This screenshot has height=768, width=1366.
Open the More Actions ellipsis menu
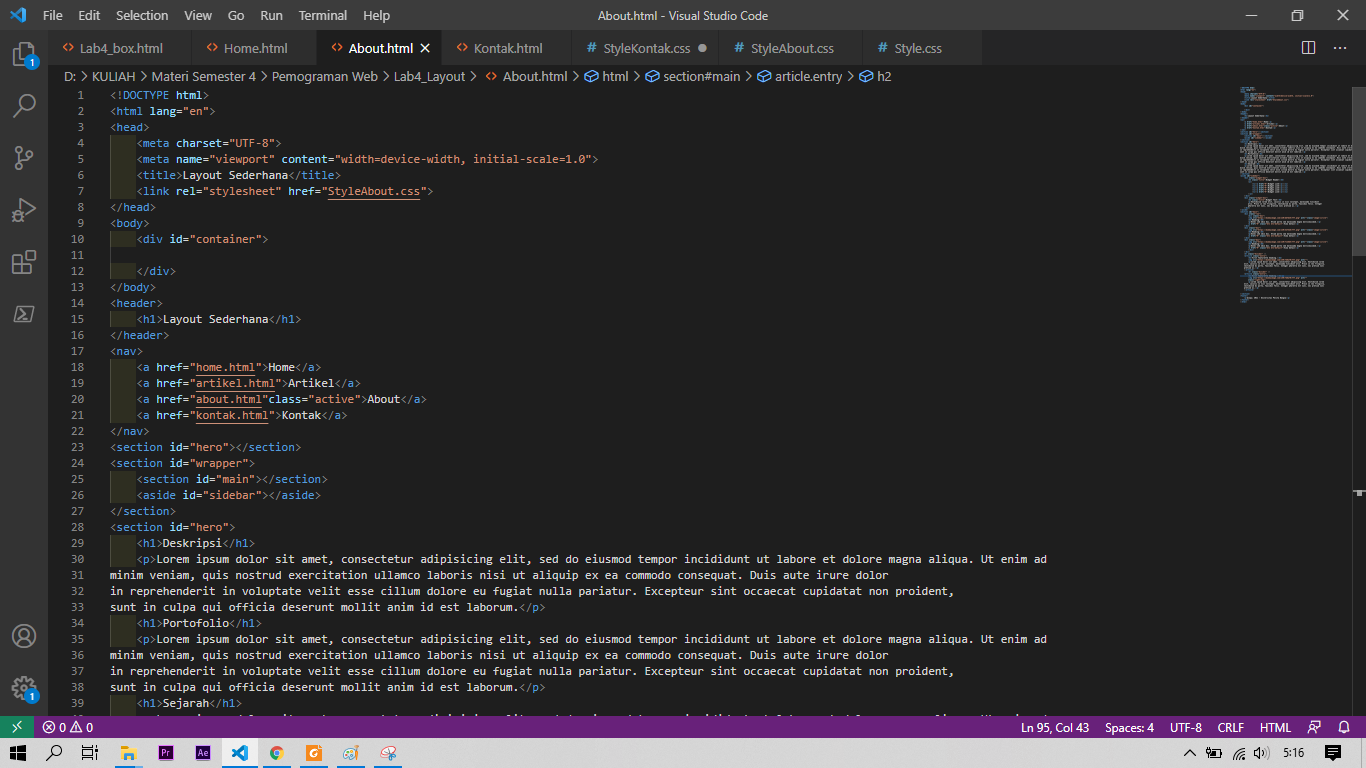point(1340,47)
